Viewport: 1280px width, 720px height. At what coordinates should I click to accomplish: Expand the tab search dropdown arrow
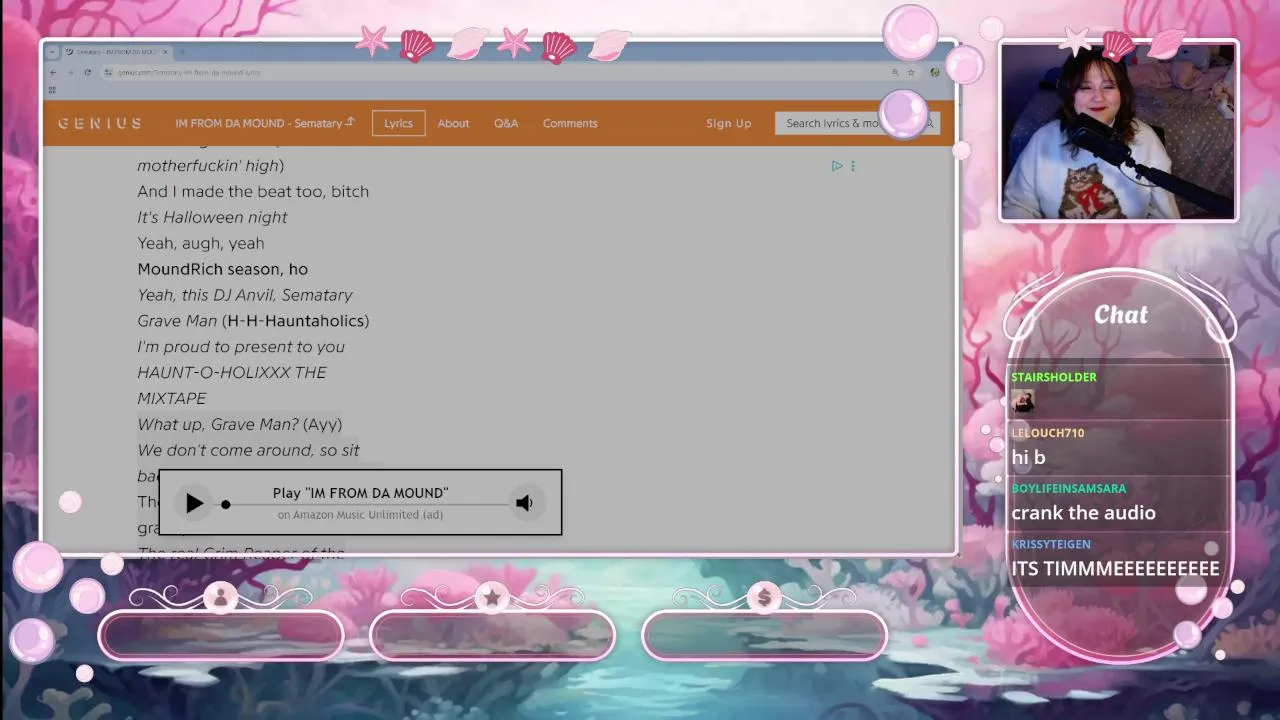(x=52, y=52)
